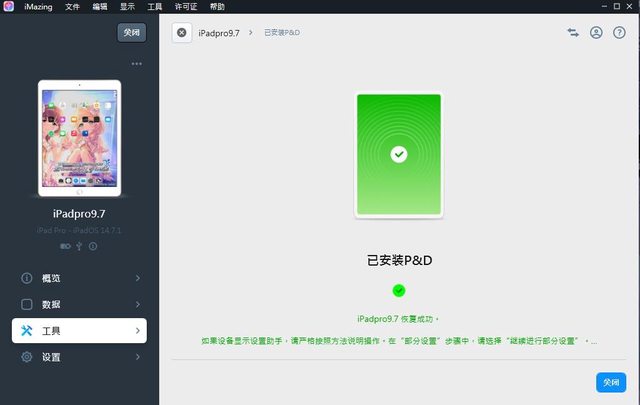
Task: Open the 编辑 menu
Action: click(x=100, y=7)
